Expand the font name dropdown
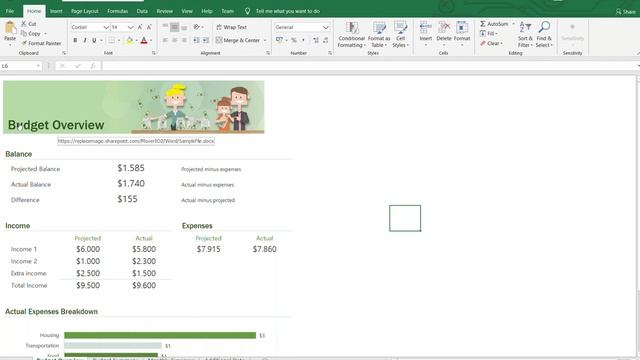Viewport: 640px width, 360px height. (106, 27)
